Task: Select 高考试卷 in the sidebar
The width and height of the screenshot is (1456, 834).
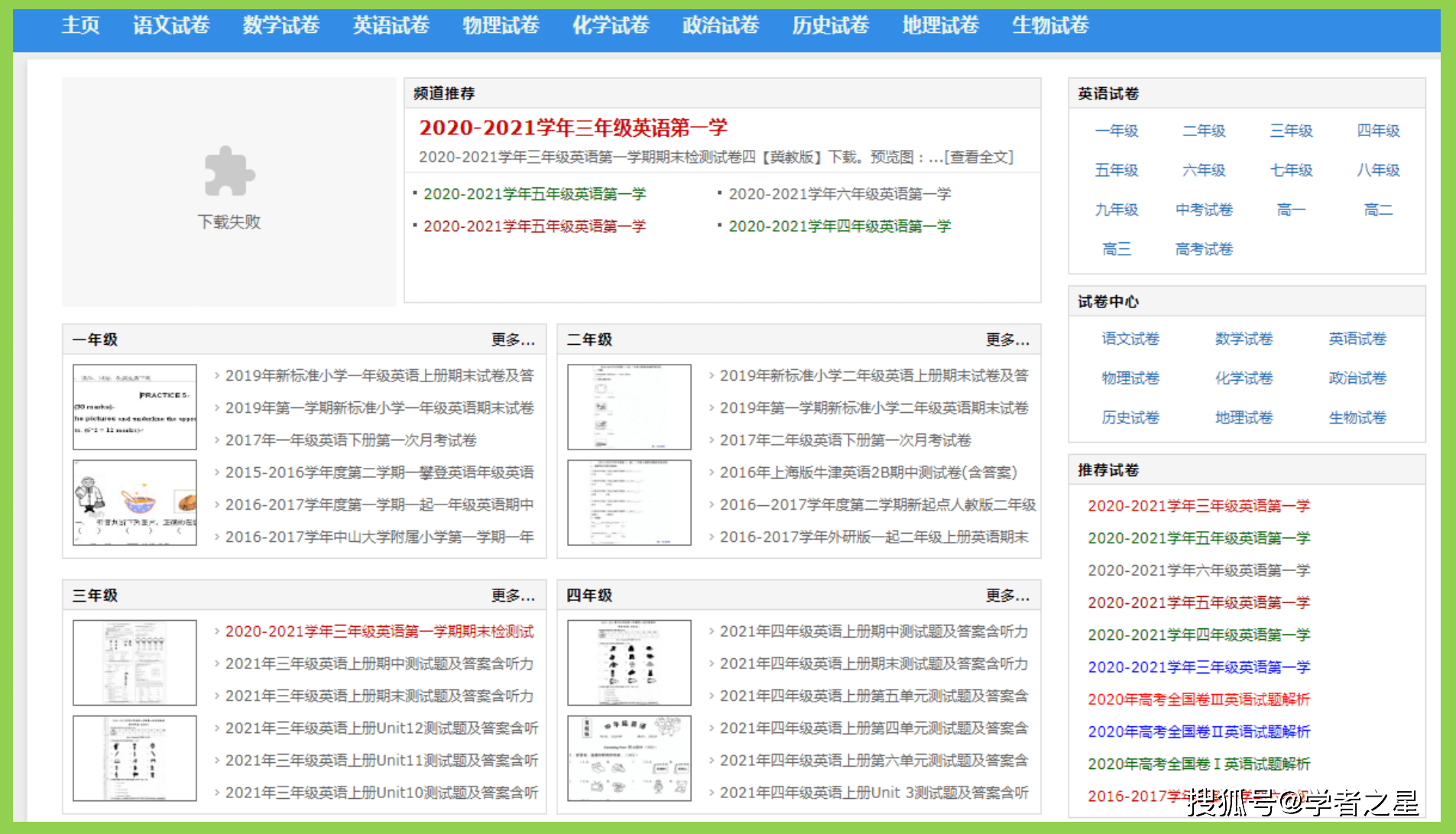Action: [x=1203, y=248]
